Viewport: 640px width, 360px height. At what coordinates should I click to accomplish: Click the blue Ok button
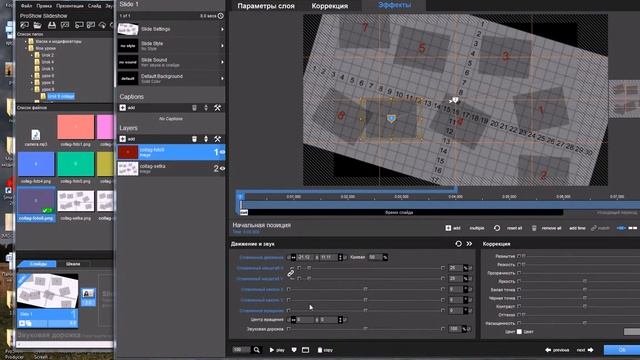tap(622, 350)
